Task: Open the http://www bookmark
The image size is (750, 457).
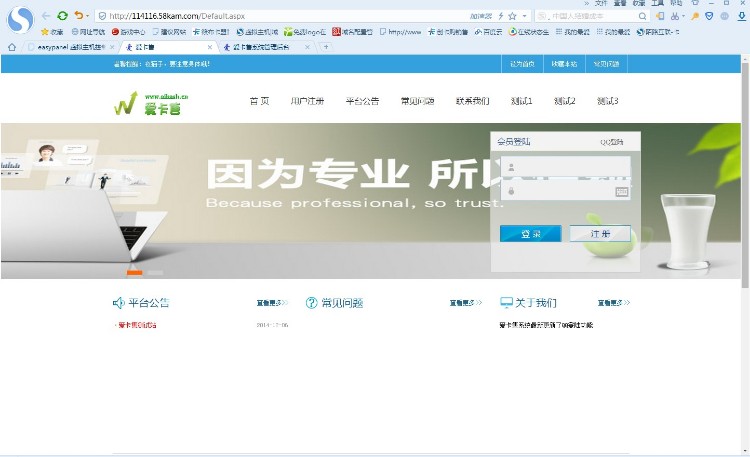Action: tap(401, 32)
